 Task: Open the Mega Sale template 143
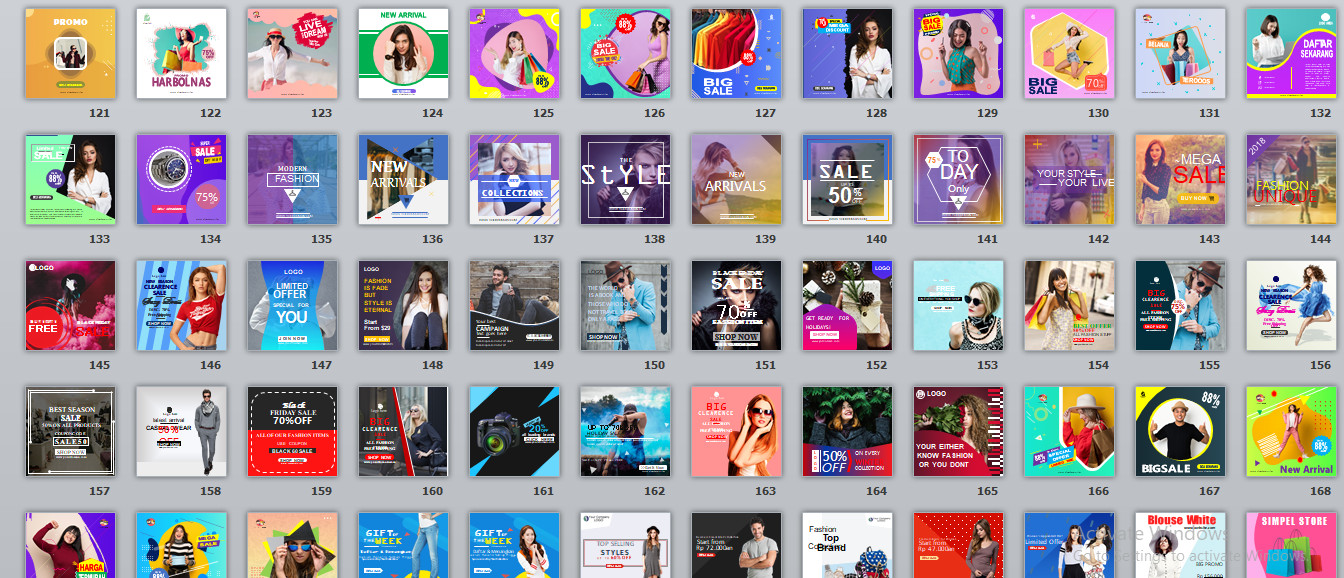point(1180,180)
